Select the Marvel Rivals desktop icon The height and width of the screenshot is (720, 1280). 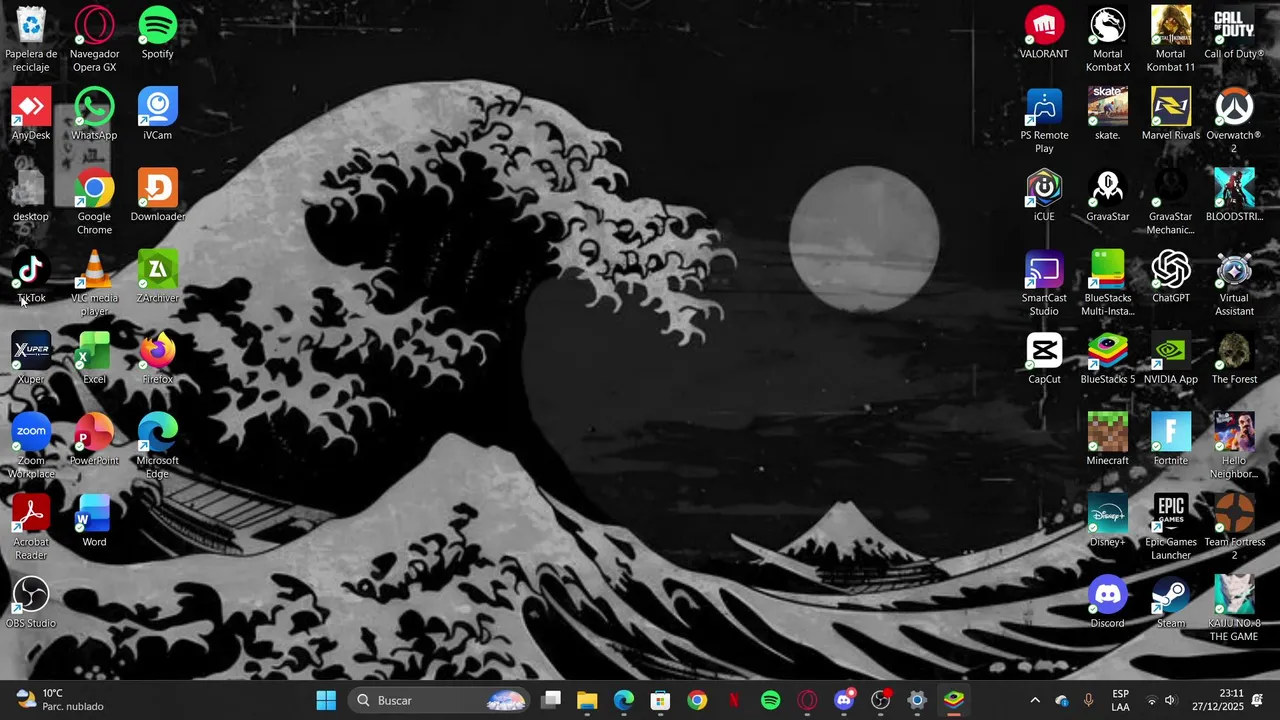tap(1171, 114)
